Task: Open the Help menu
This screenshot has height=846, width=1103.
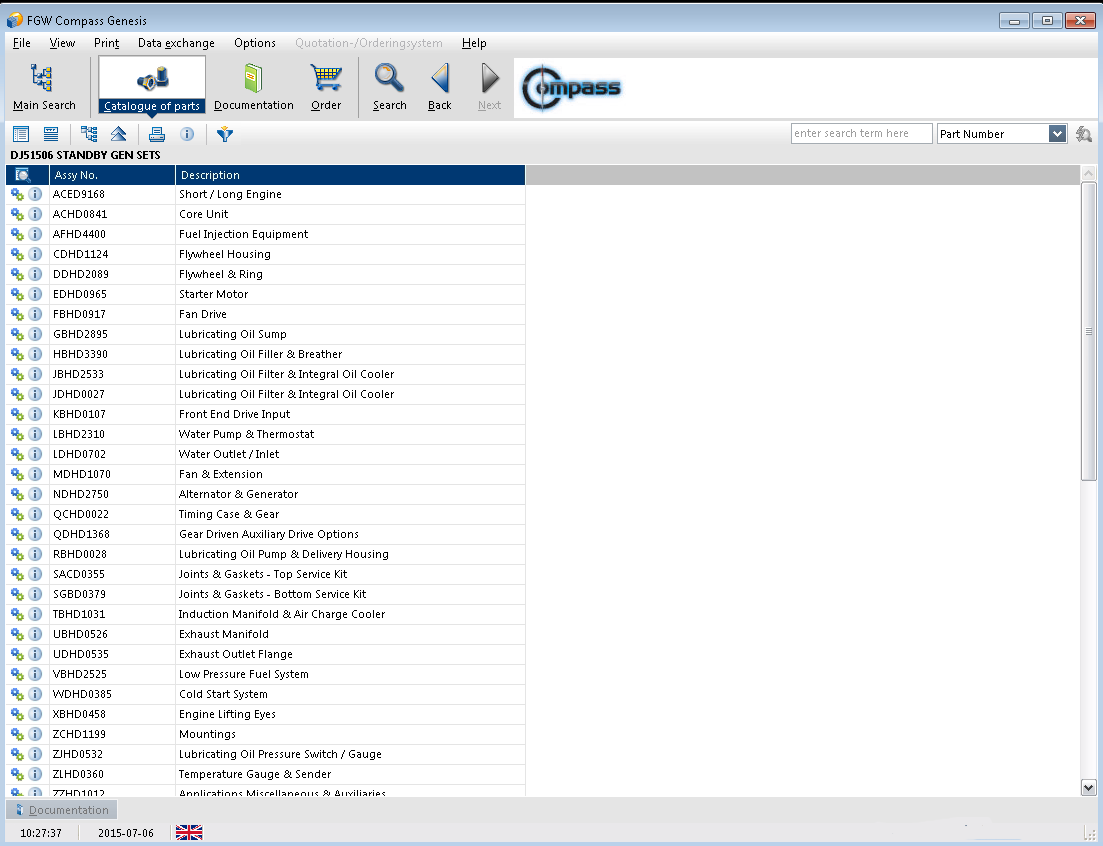Action: coord(474,43)
